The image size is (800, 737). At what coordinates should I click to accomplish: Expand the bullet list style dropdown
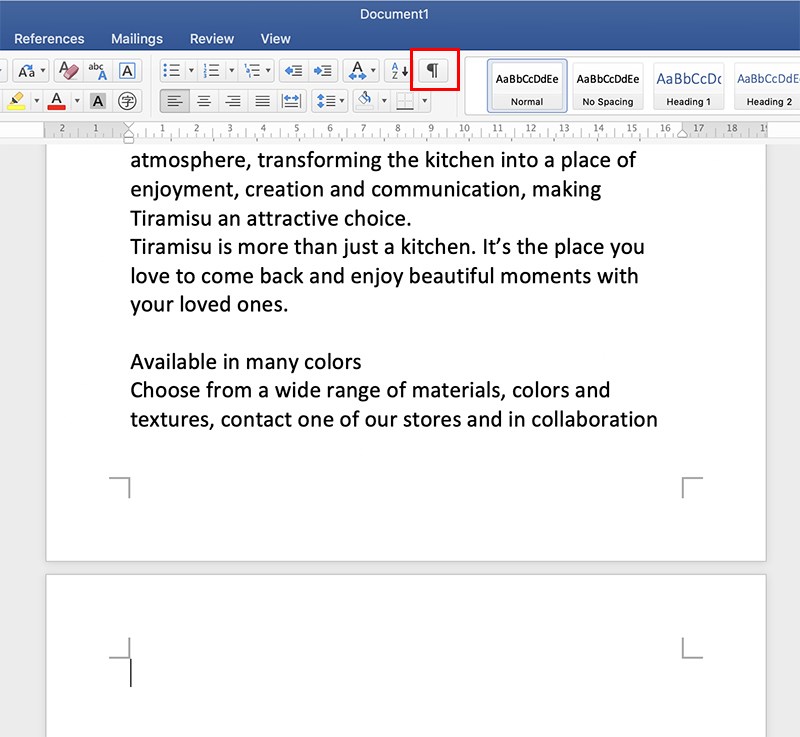point(191,70)
